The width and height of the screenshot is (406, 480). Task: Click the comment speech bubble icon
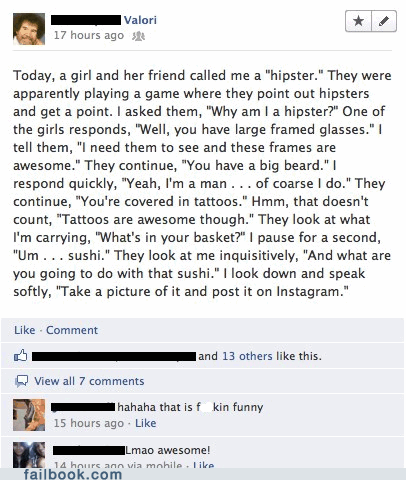pyautogui.click(x=22, y=381)
